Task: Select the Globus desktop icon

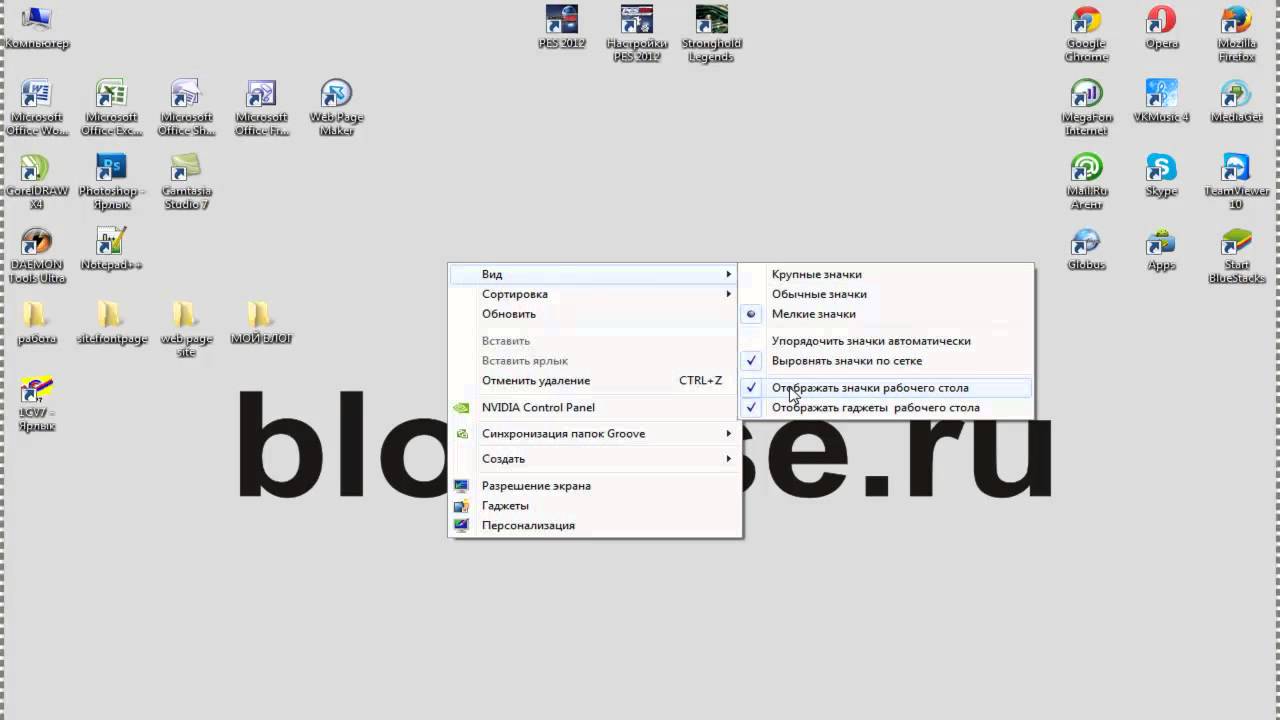Action: click(1086, 250)
